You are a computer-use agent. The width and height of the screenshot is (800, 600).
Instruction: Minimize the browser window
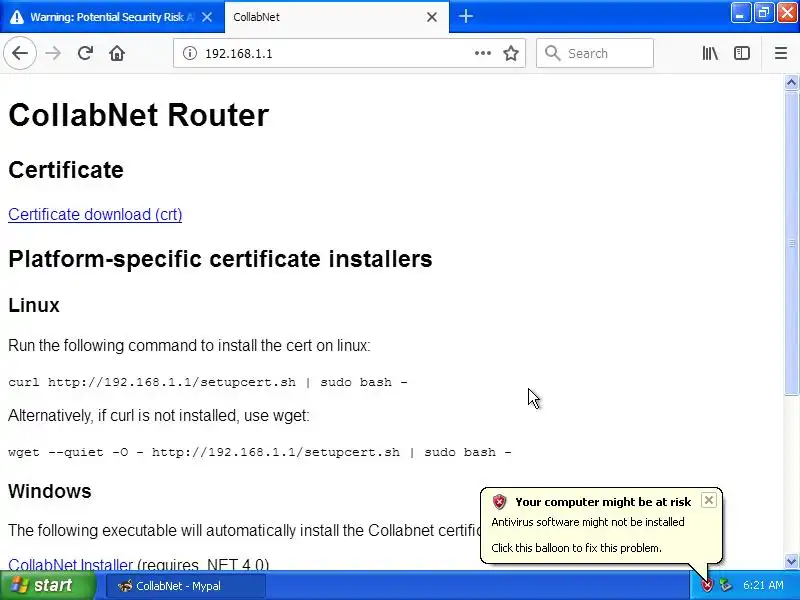coord(740,13)
